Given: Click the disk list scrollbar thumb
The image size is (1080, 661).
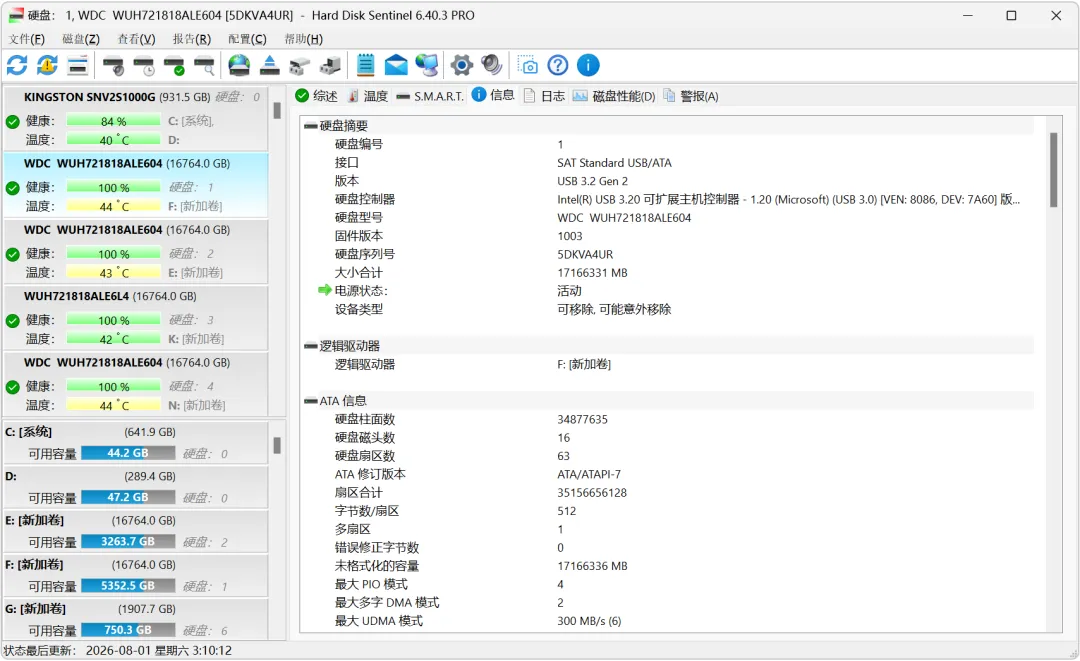Looking at the screenshot, I should [277, 110].
